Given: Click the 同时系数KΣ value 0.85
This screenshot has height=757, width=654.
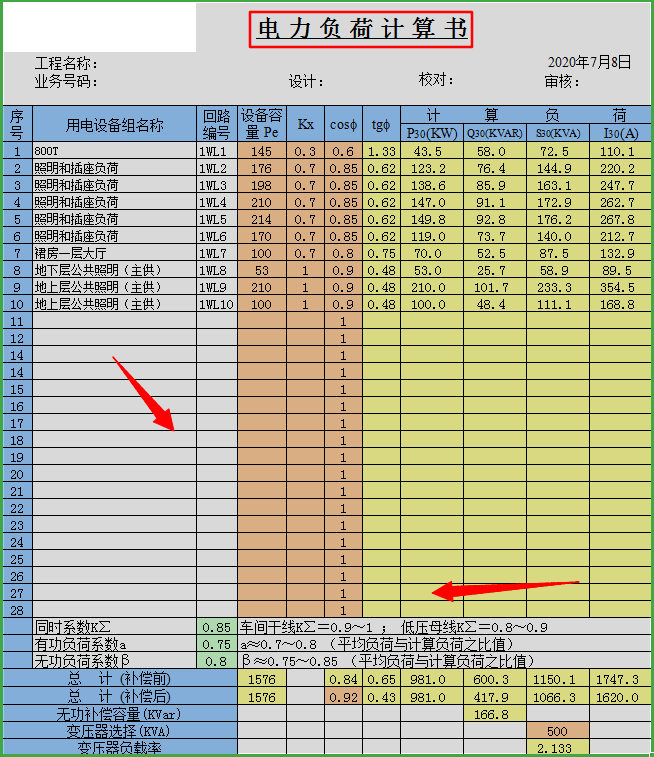Looking at the screenshot, I should pyautogui.click(x=217, y=627).
